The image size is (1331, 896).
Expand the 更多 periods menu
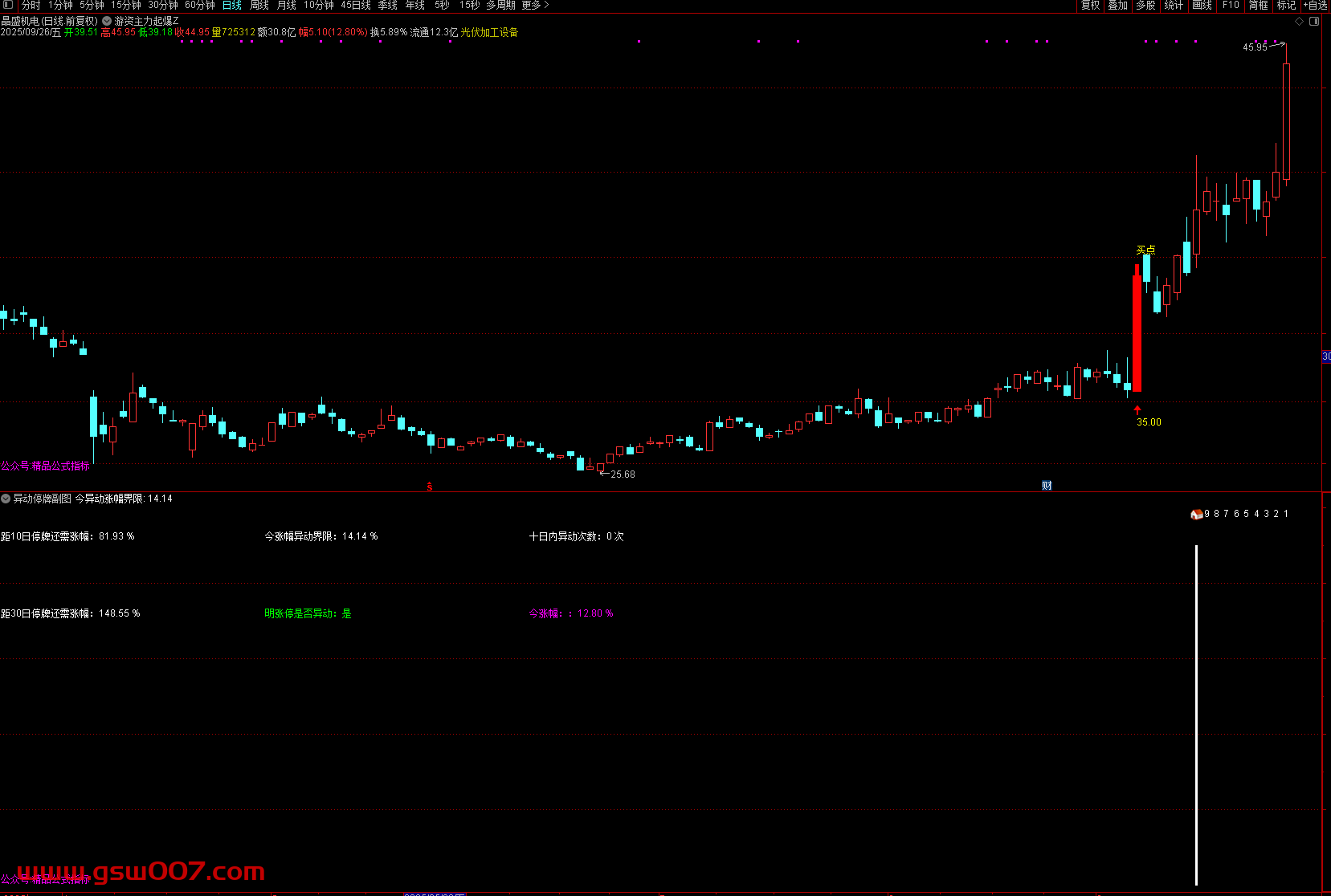pyautogui.click(x=535, y=5)
